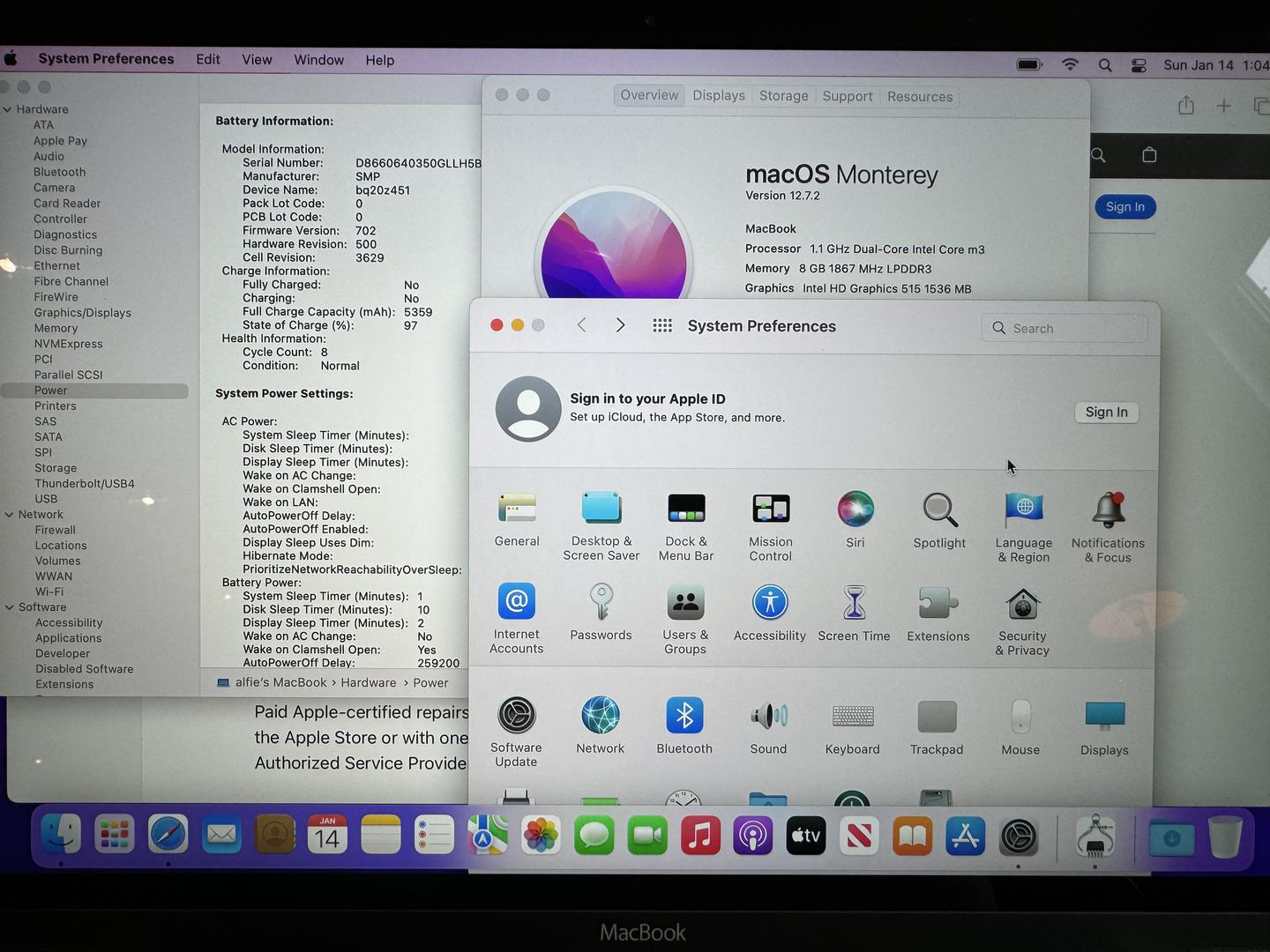The height and width of the screenshot is (952, 1270).
Task: Go back in System Preferences
Action: click(x=582, y=325)
